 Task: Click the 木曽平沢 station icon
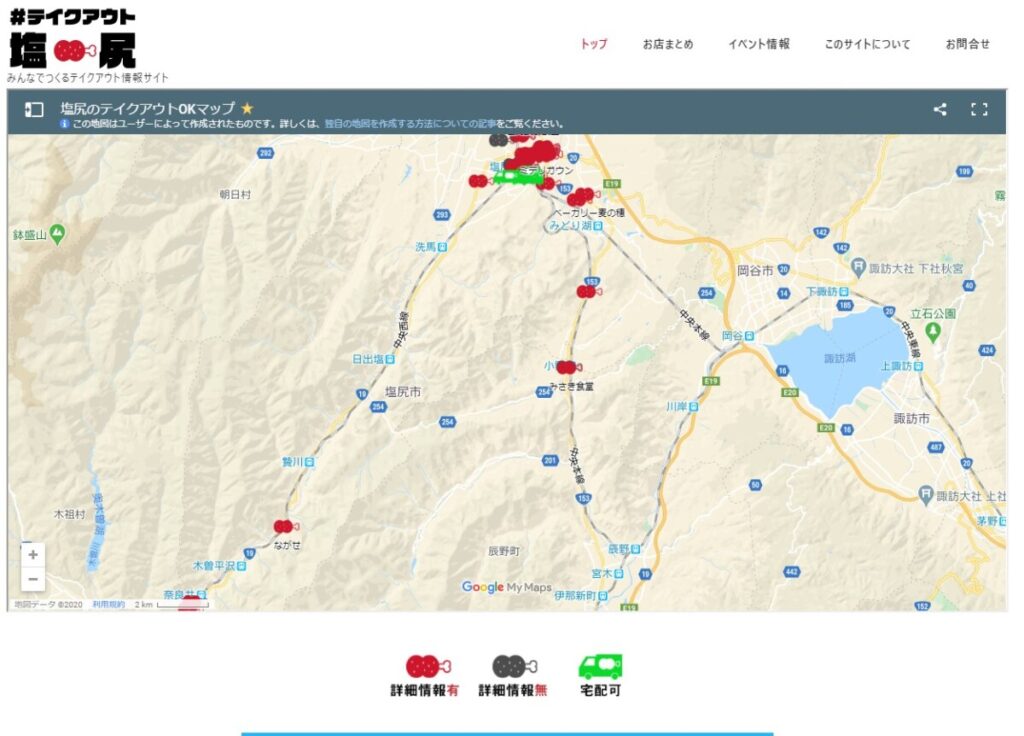(241, 566)
